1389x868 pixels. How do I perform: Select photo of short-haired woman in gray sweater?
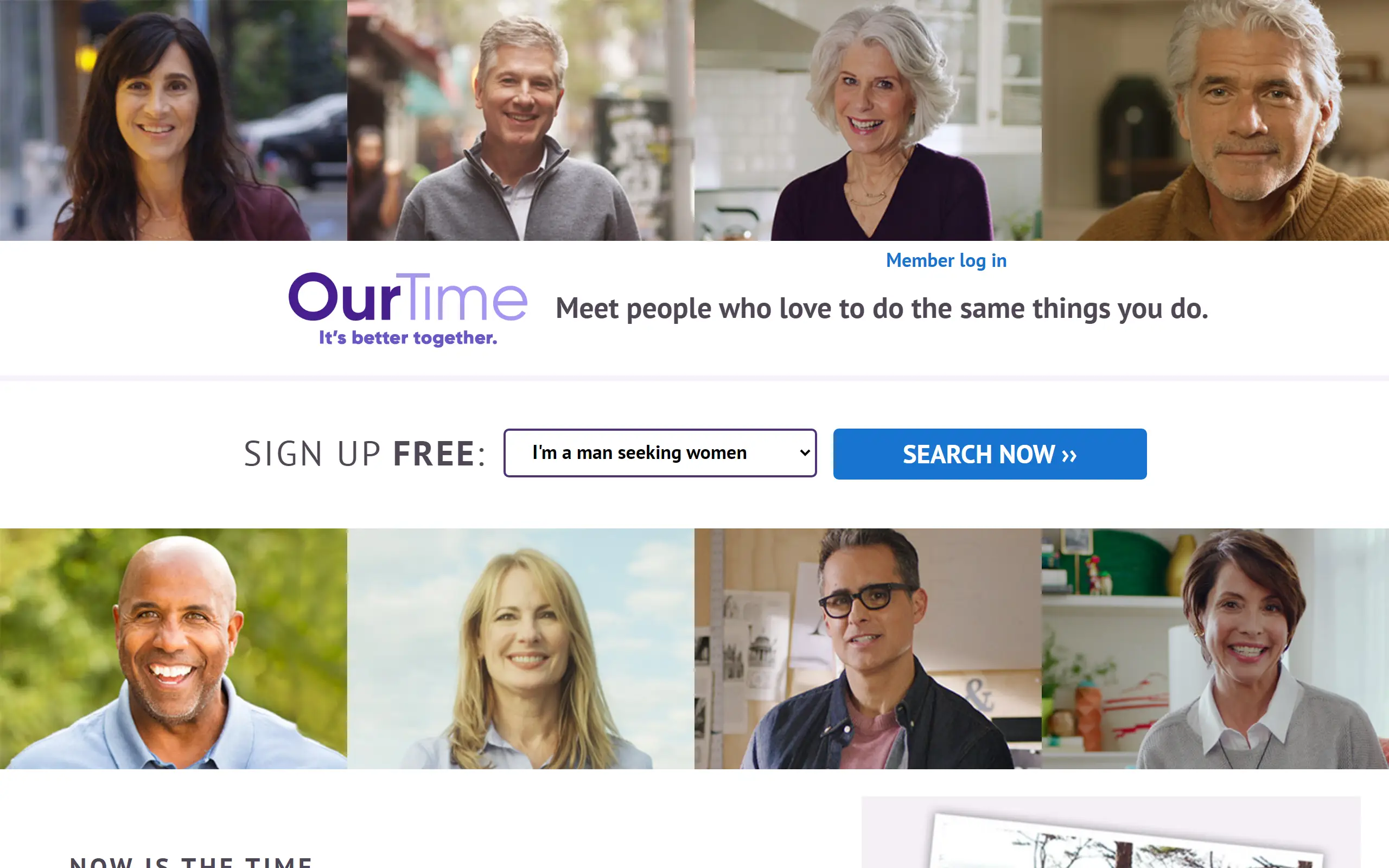coord(1215,649)
